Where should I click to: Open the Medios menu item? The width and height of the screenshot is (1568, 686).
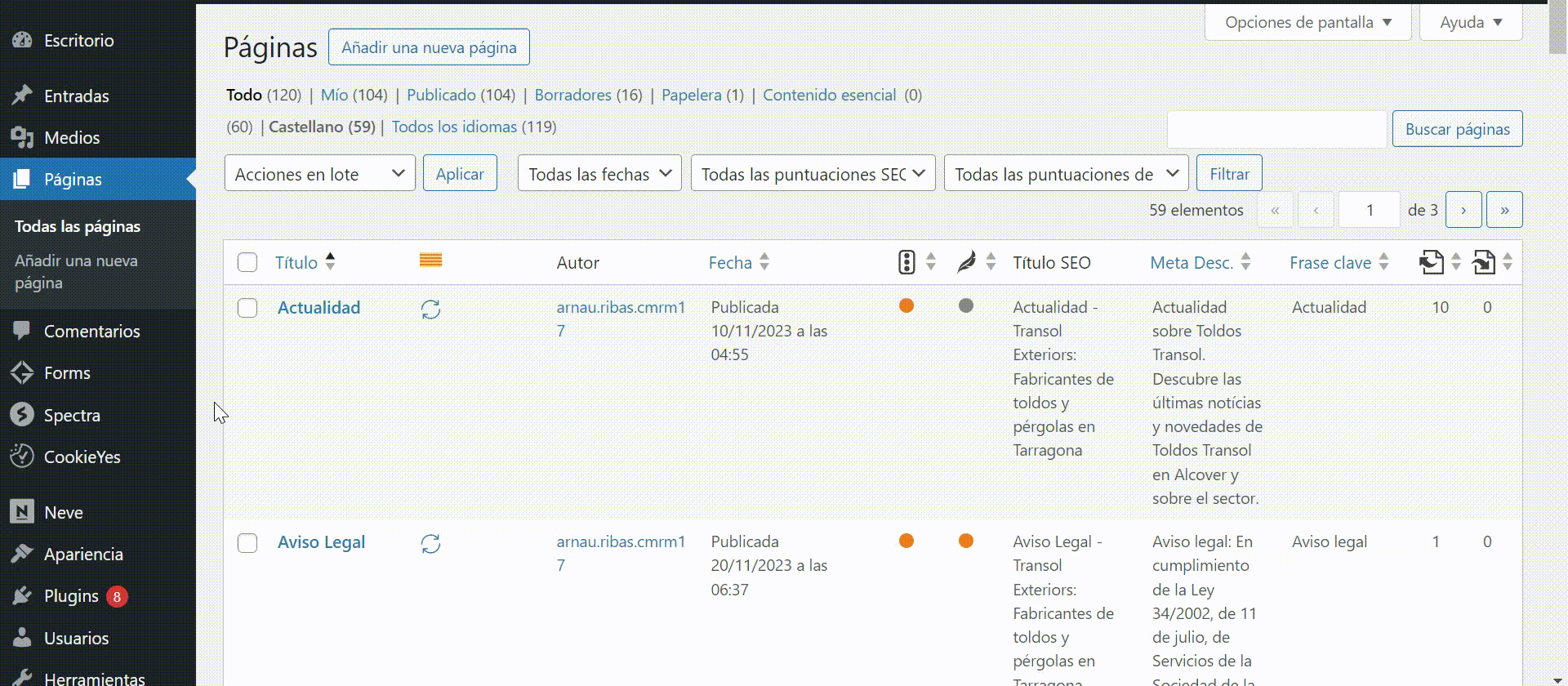click(72, 138)
